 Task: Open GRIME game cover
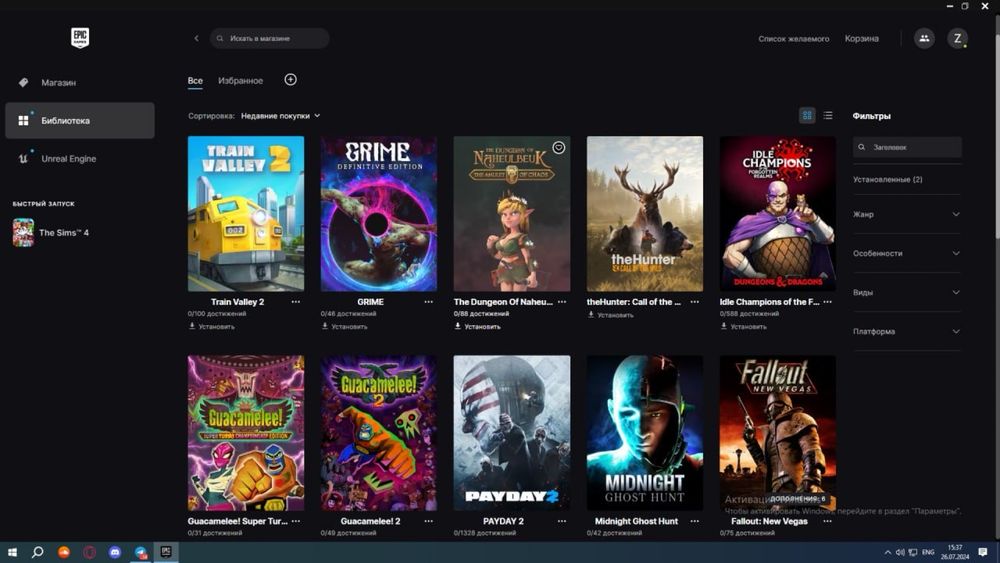[379, 214]
